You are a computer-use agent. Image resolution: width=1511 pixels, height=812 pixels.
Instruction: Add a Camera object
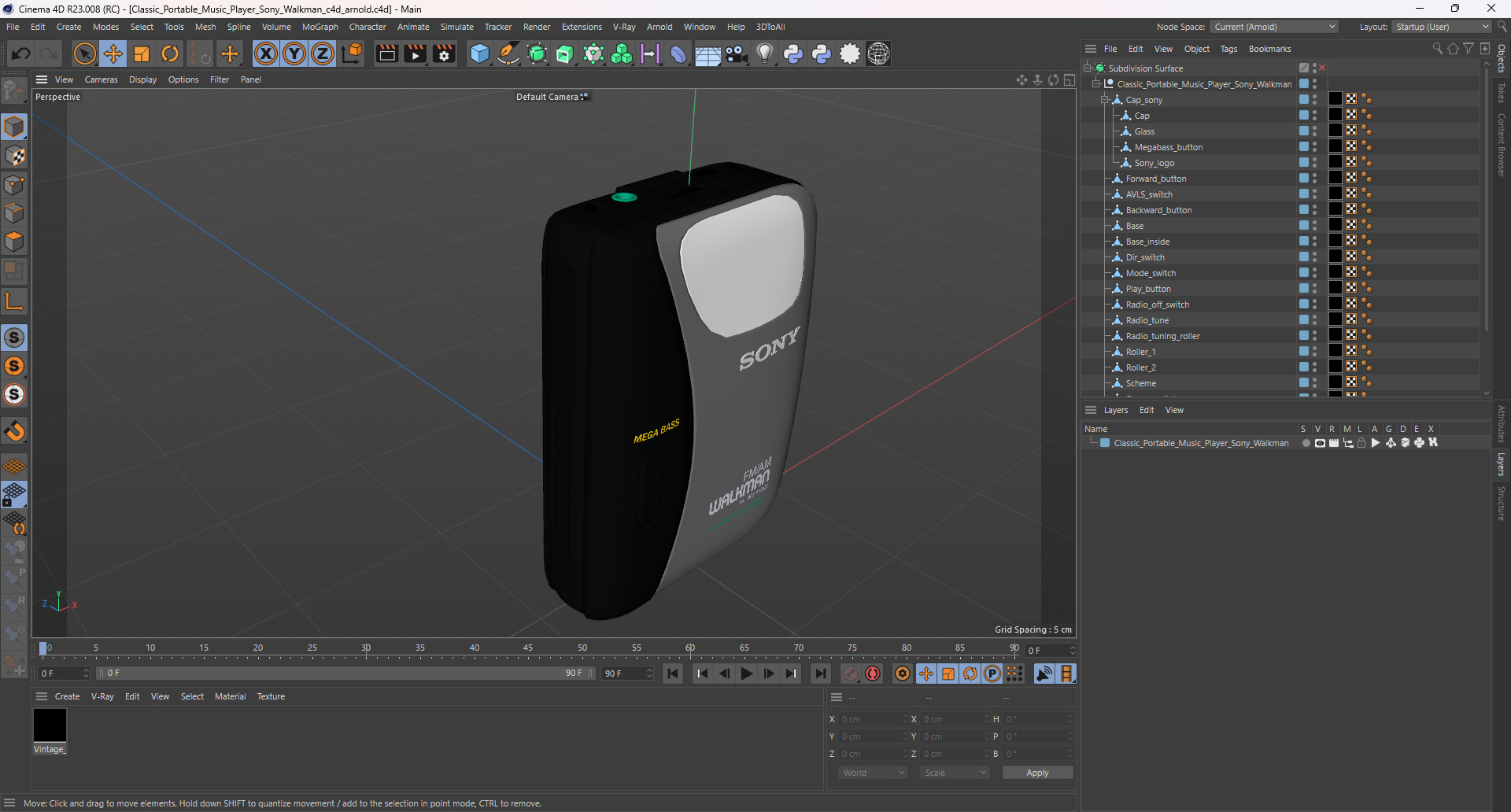[x=736, y=54]
